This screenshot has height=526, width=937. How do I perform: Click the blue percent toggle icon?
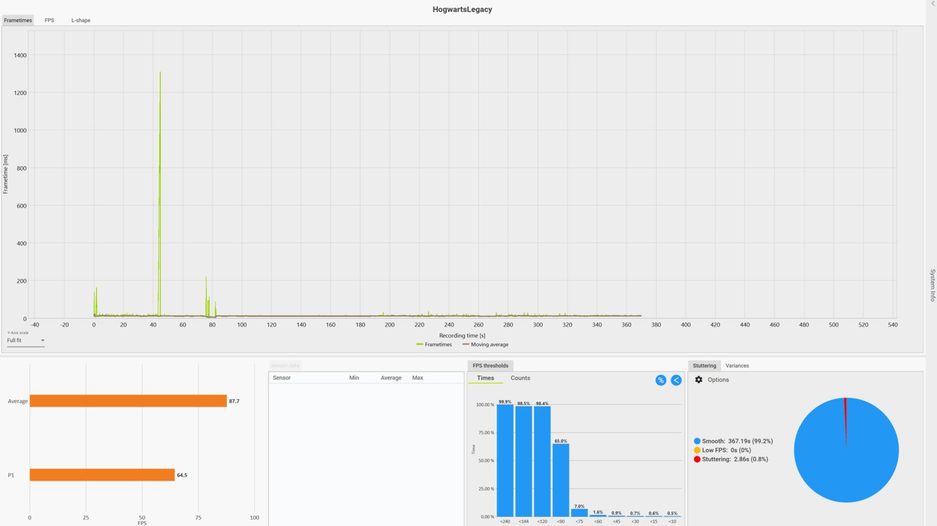[x=660, y=380]
